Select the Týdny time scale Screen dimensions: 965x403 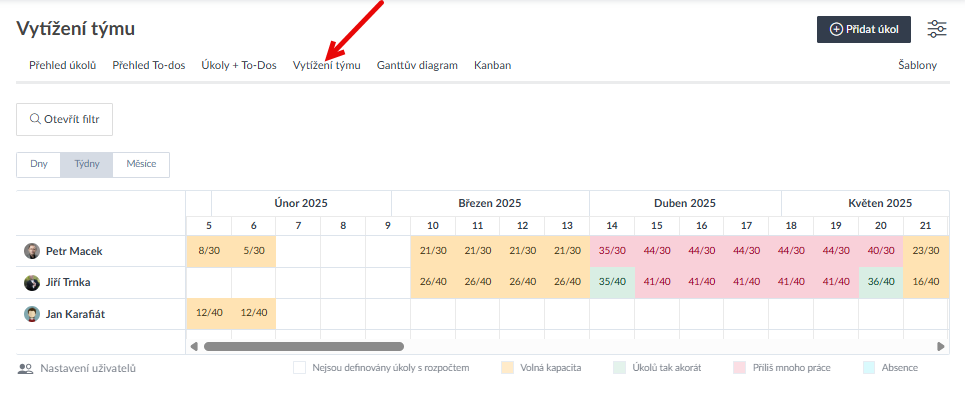pos(86,164)
